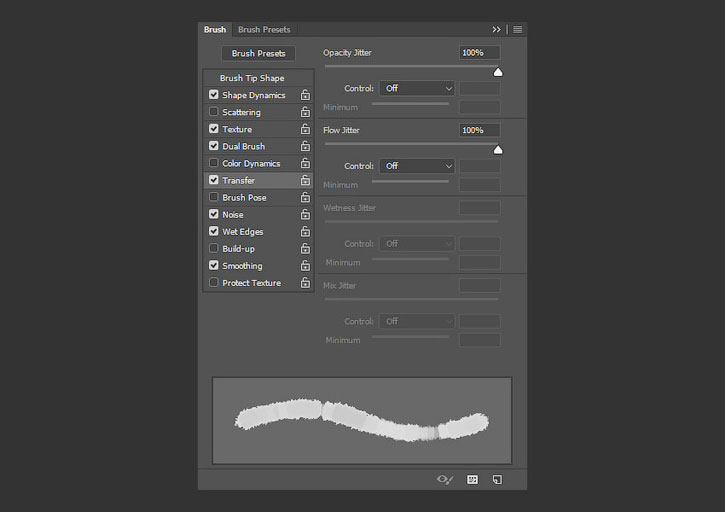Lock the Wet Edges setting
The height and width of the screenshot is (512, 725).
305,232
